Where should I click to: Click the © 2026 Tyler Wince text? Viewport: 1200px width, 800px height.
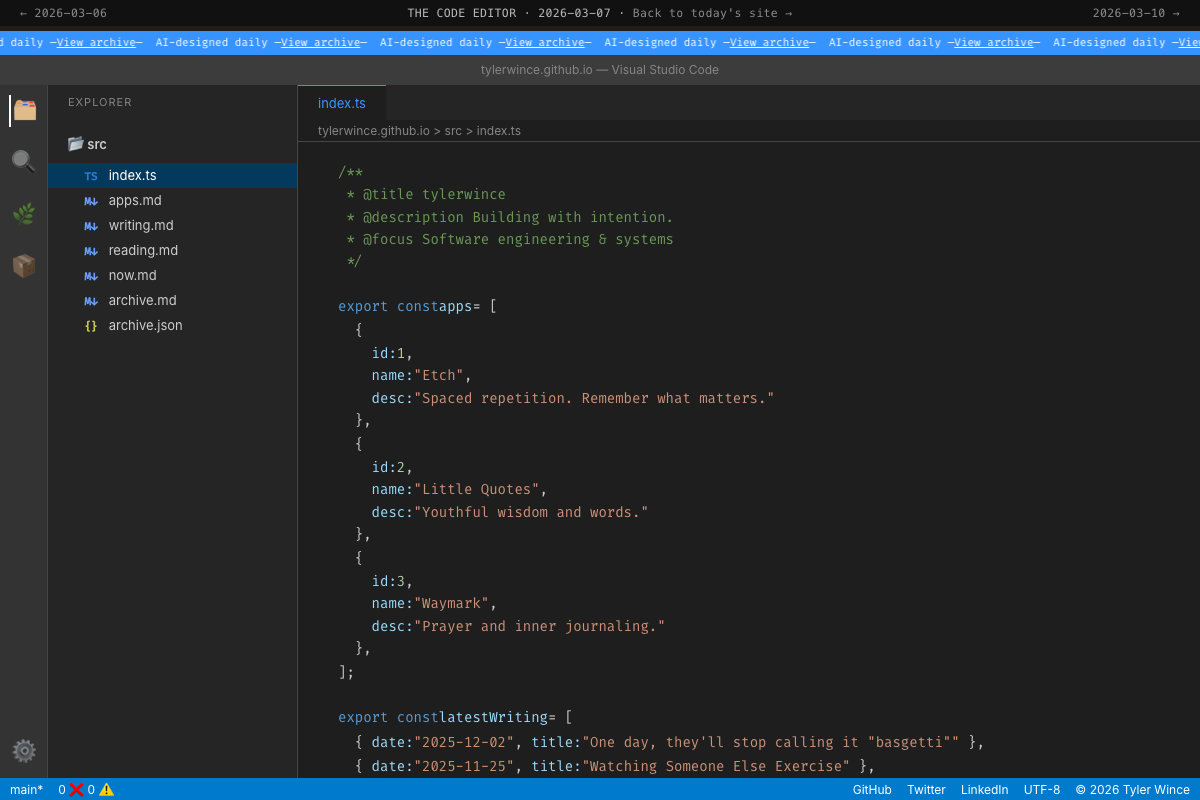point(1133,789)
